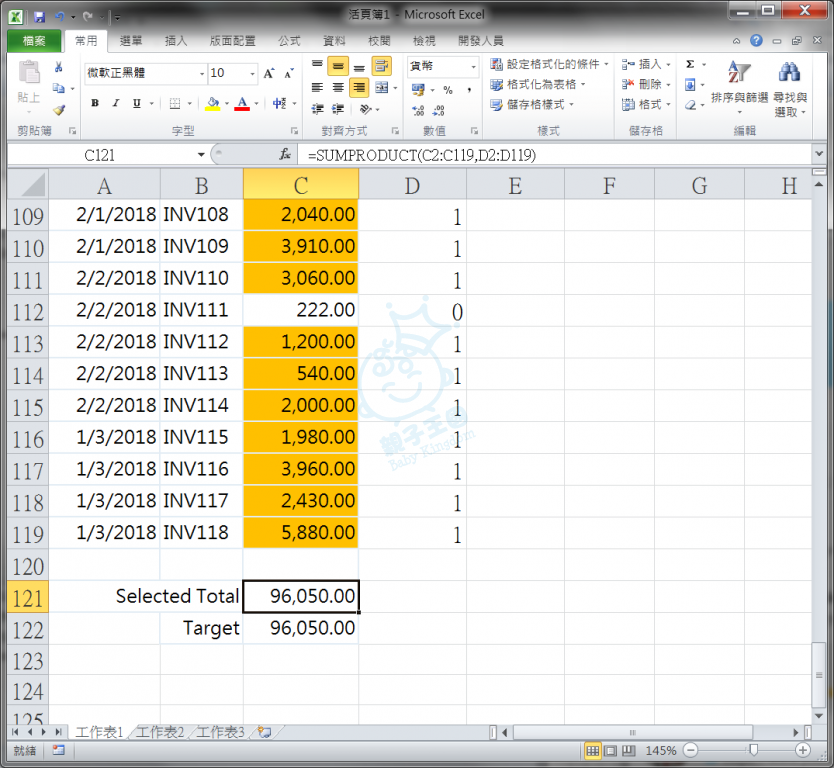The height and width of the screenshot is (768, 834).
Task: Open the 插入 ribbon tab
Action: (176, 41)
